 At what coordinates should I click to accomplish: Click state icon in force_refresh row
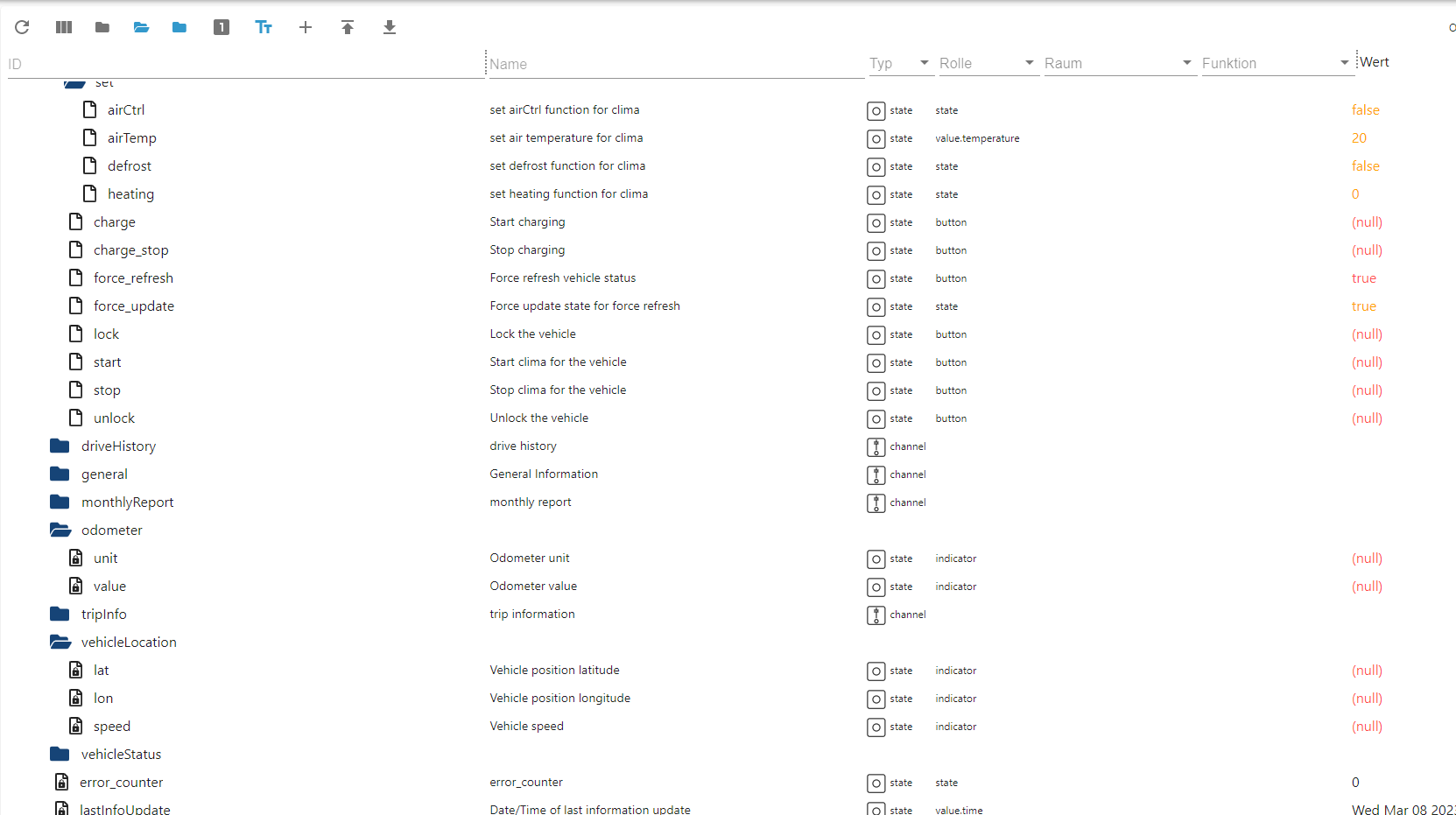click(x=876, y=278)
